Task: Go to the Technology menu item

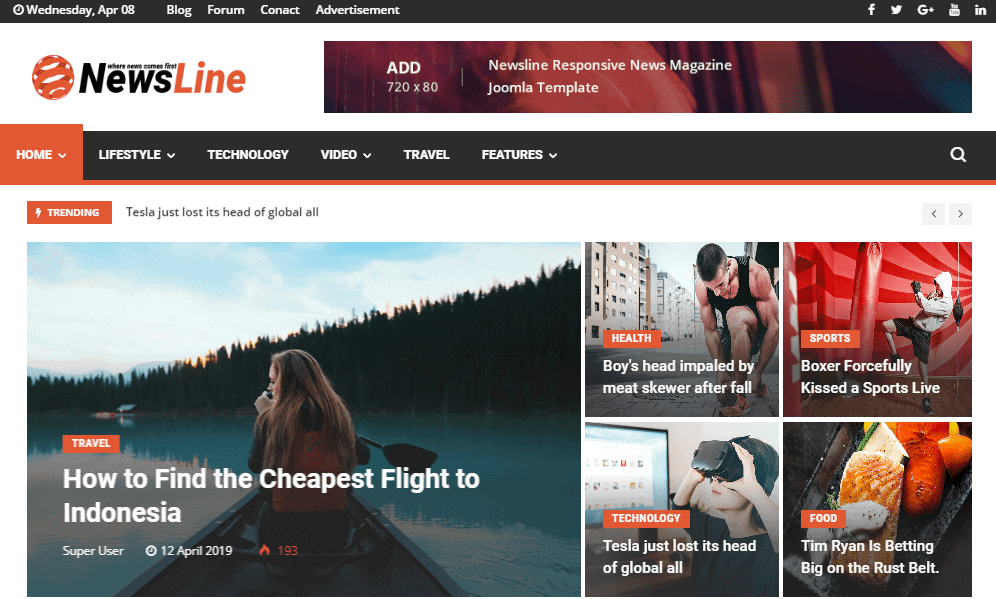Action: click(x=248, y=154)
